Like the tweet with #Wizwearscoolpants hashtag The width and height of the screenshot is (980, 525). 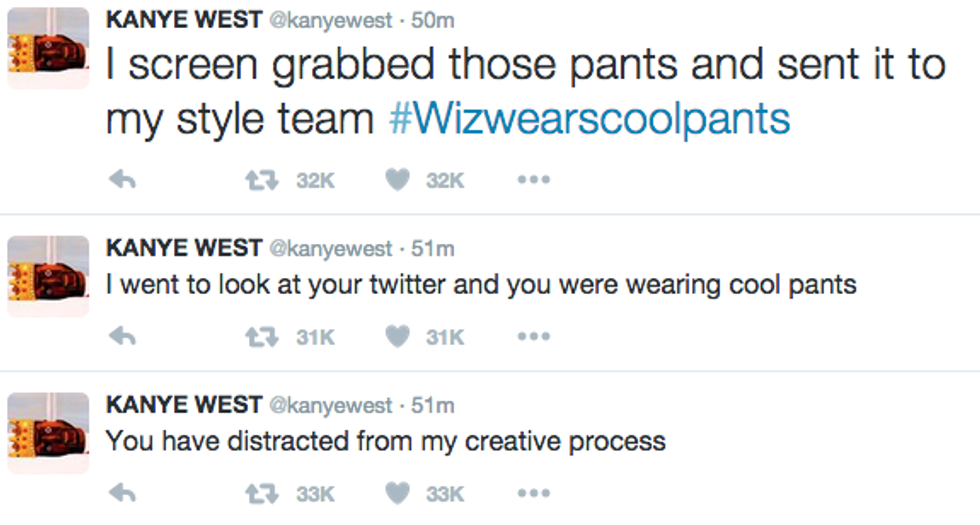tap(400, 180)
